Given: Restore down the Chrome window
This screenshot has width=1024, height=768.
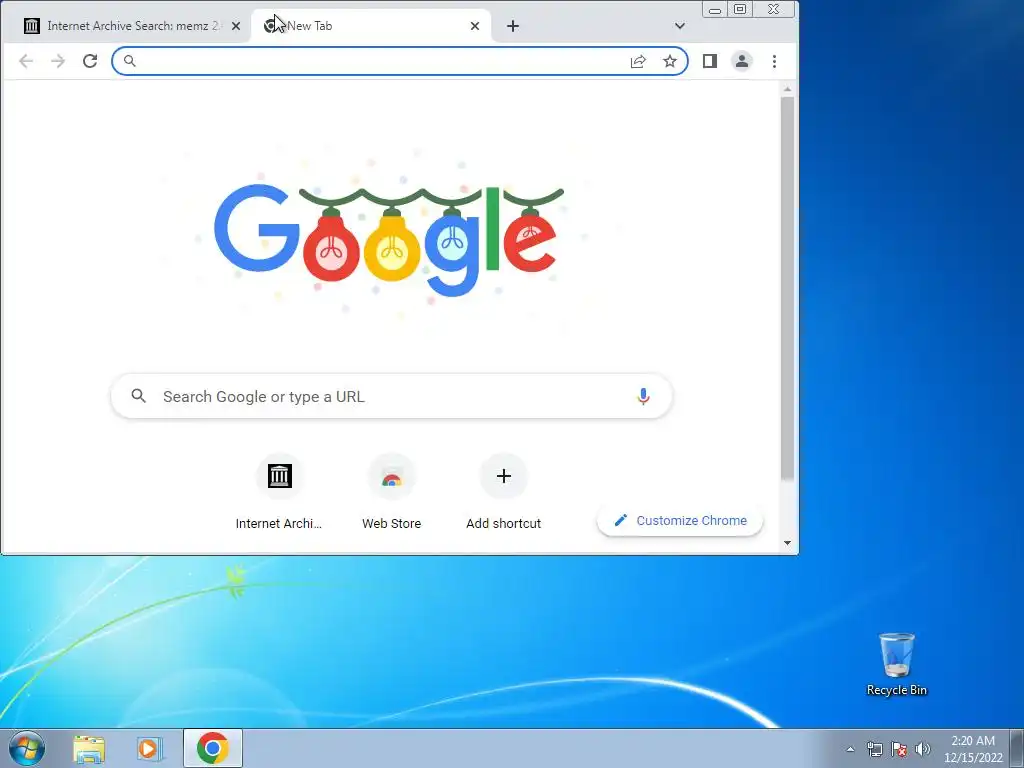Looking at the screenshot, I should coord(740,10).
